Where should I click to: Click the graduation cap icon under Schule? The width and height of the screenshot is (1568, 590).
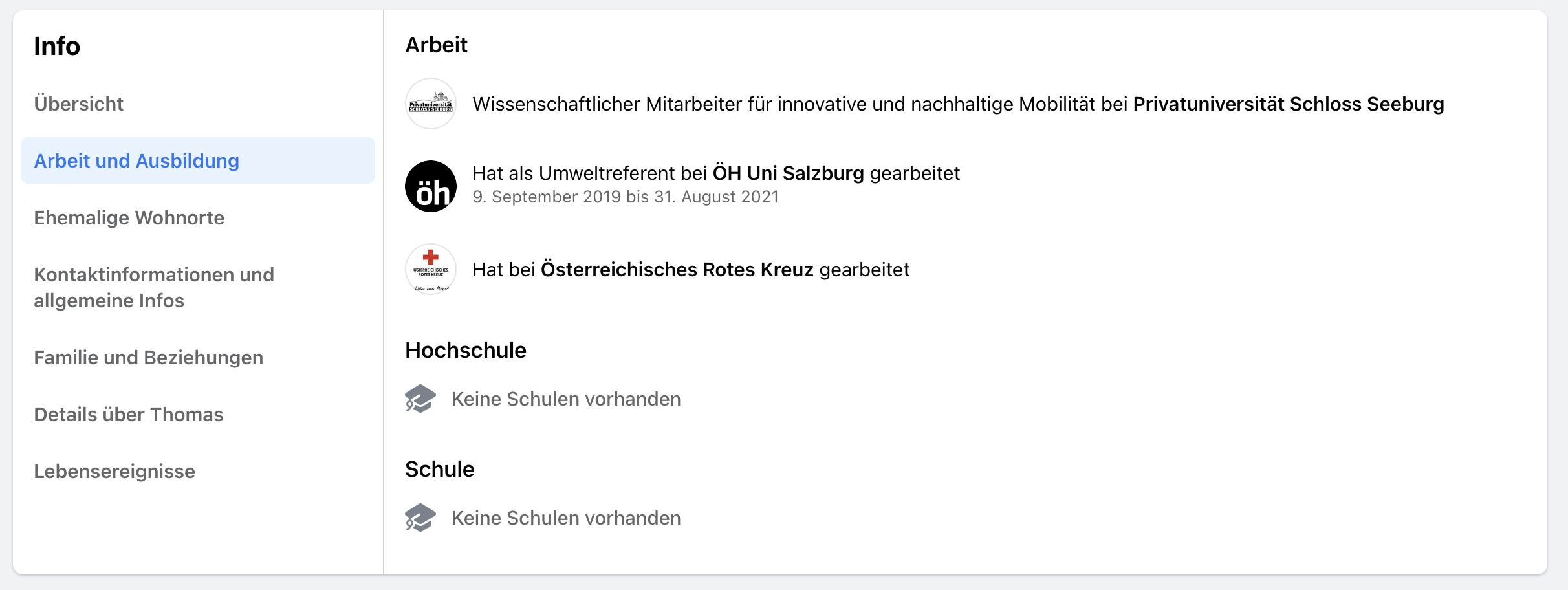pyautogui.click(x=420, y=518)
